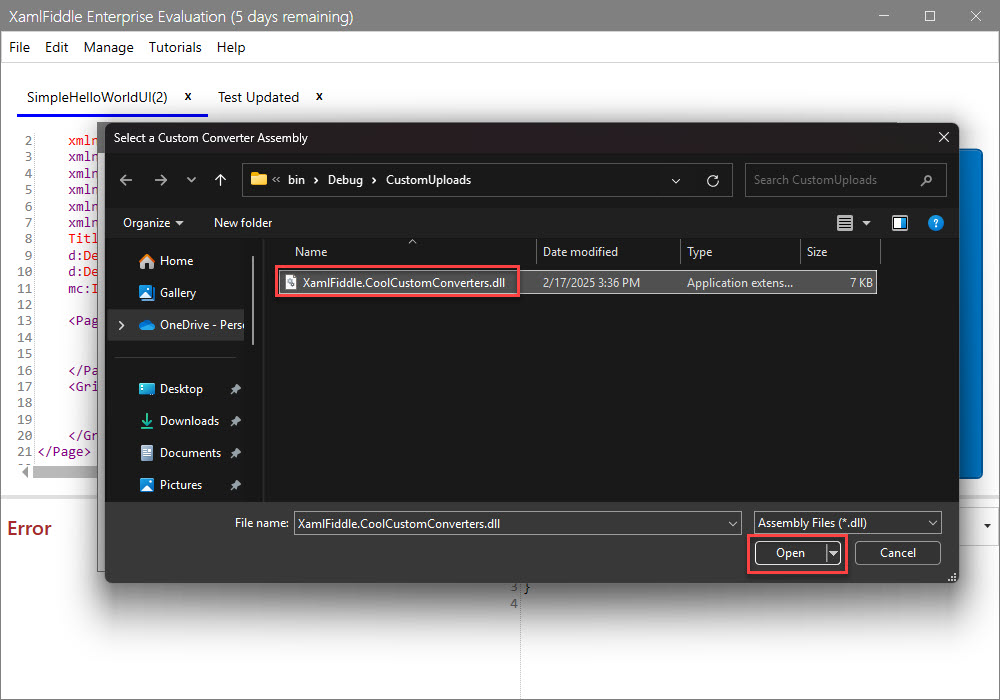Click the Back arrow in file dialog
Screen dimensions: 1000x700
click(x=126, y=180)
